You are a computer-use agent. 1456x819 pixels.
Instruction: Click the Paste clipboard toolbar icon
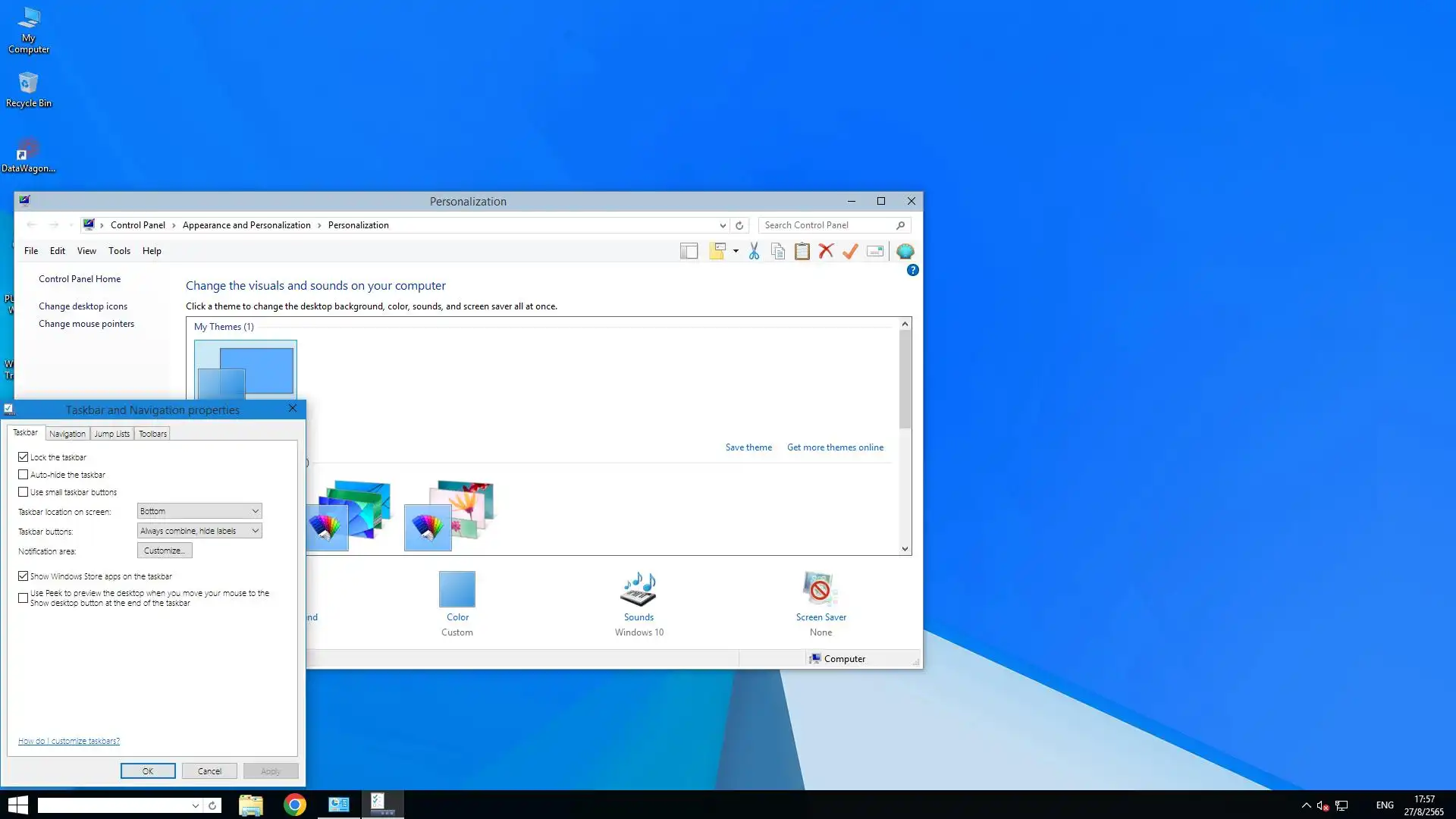click(x=802, y=251)
